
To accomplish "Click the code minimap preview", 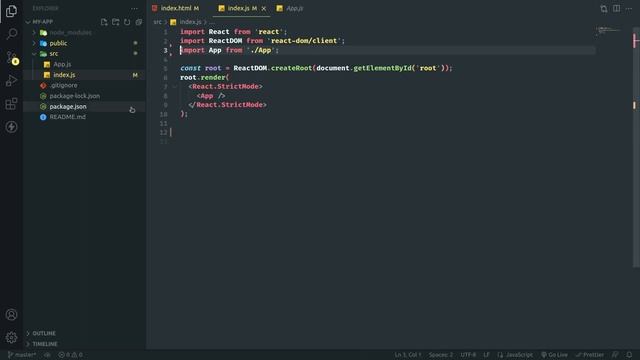I will point(607,31).
